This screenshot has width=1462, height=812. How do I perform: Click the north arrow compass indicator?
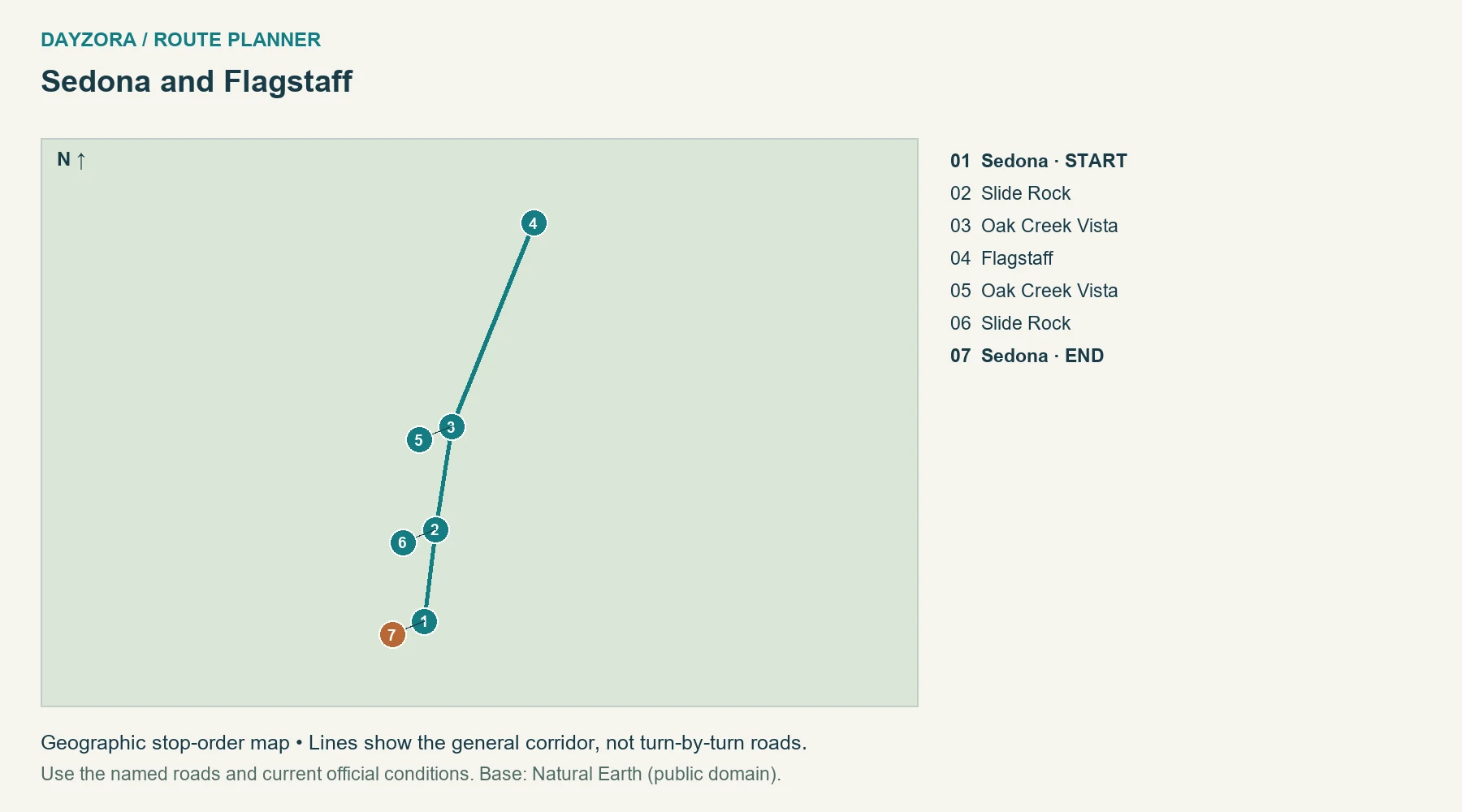pos(71,160)
